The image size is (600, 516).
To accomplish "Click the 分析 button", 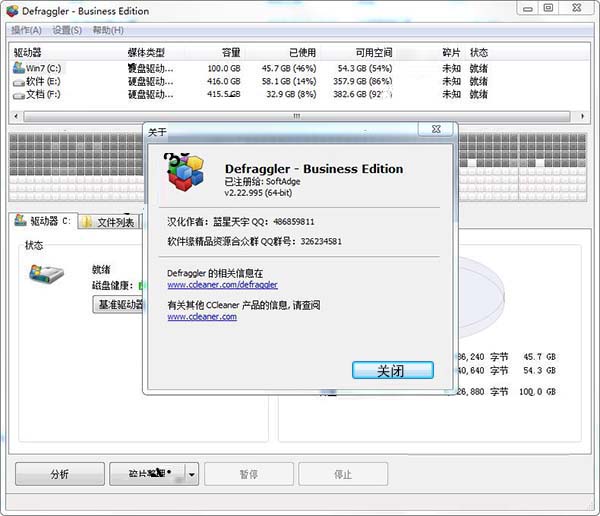I will 60,474.
